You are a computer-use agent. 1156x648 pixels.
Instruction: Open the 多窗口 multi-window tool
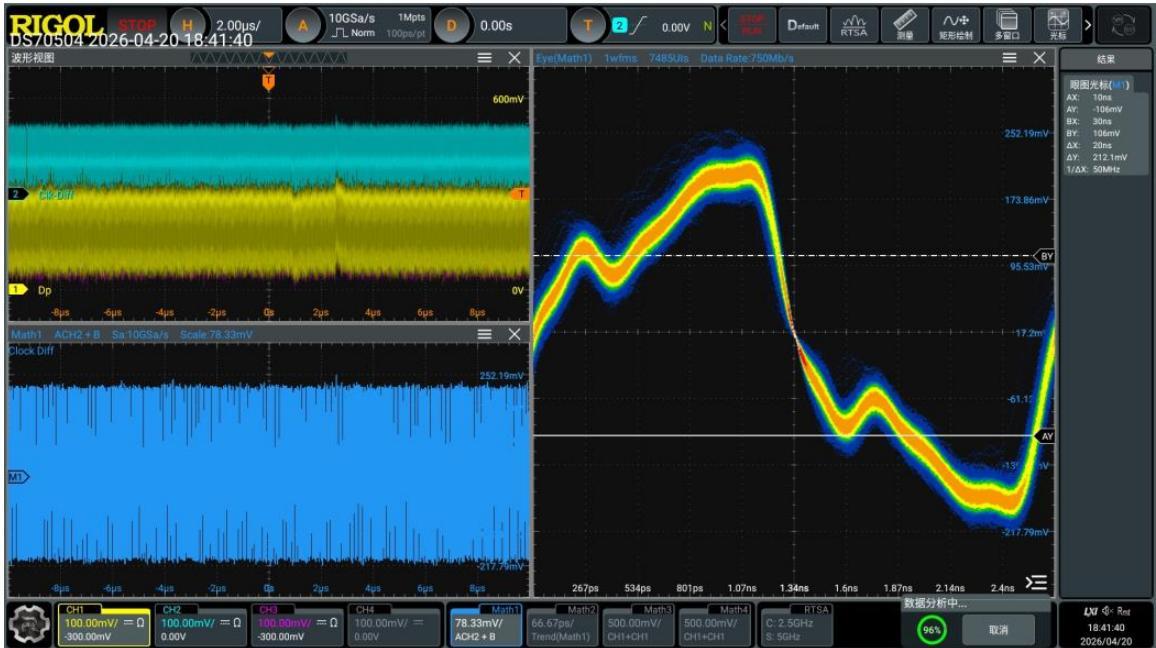coord(1006,25)
